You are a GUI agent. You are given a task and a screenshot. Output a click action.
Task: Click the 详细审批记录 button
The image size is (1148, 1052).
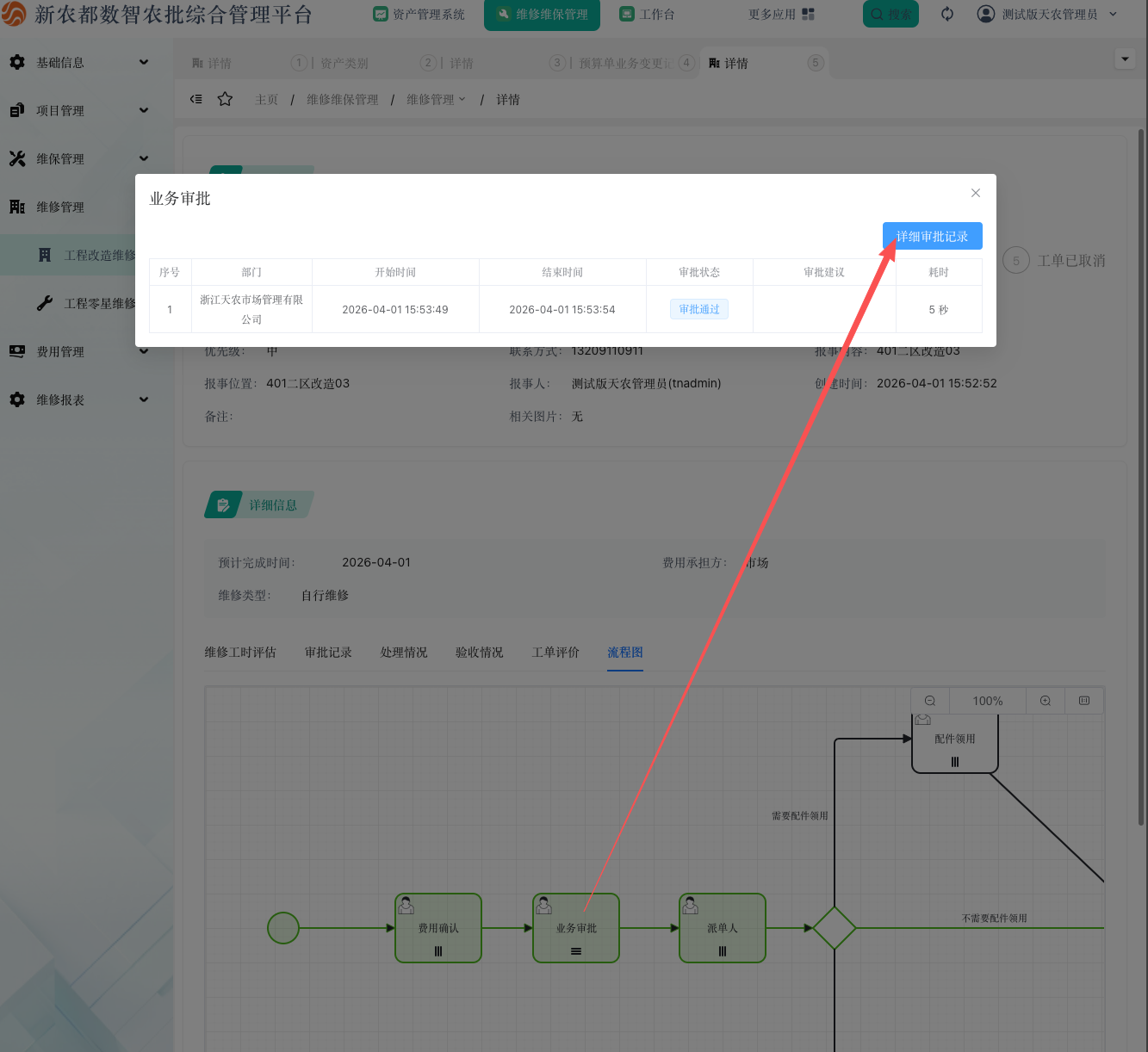[x=932, y=236]
